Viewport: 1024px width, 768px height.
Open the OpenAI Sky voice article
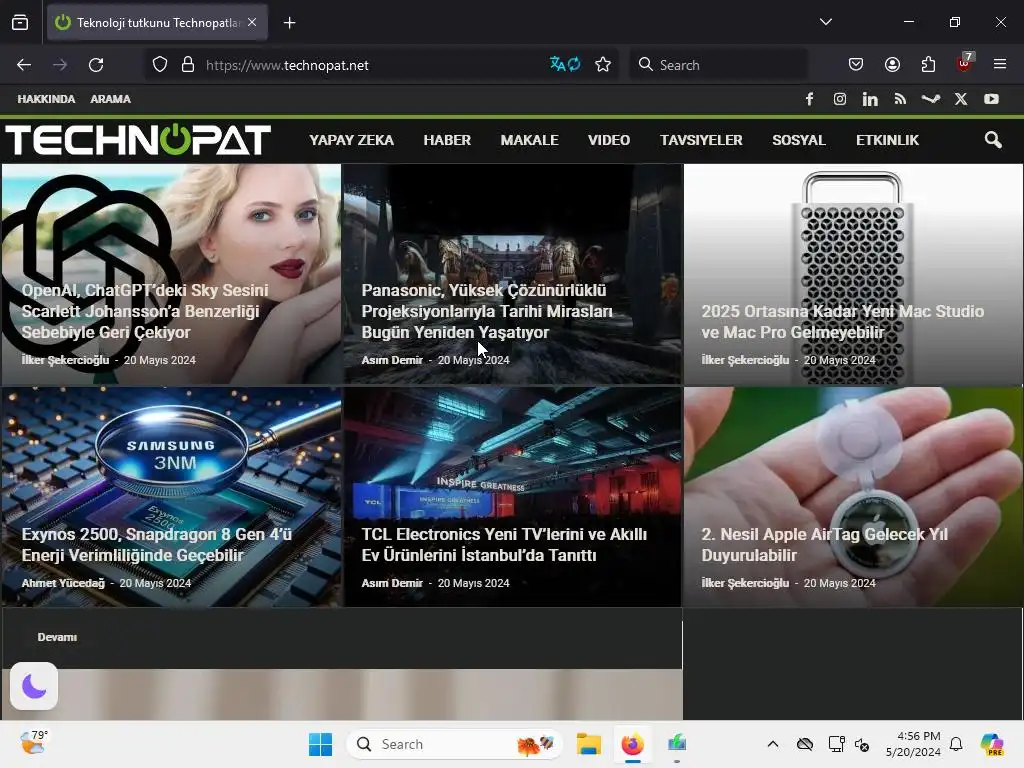point(145,311)
